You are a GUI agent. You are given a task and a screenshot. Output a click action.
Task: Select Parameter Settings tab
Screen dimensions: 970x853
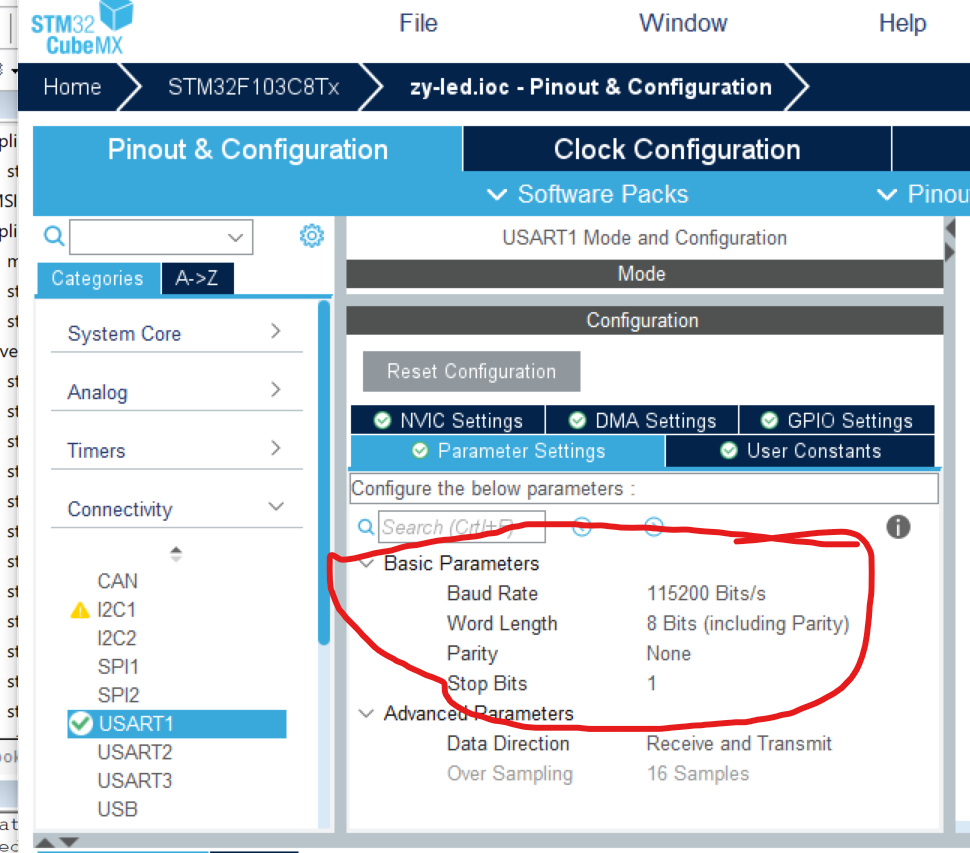point(508,451)
